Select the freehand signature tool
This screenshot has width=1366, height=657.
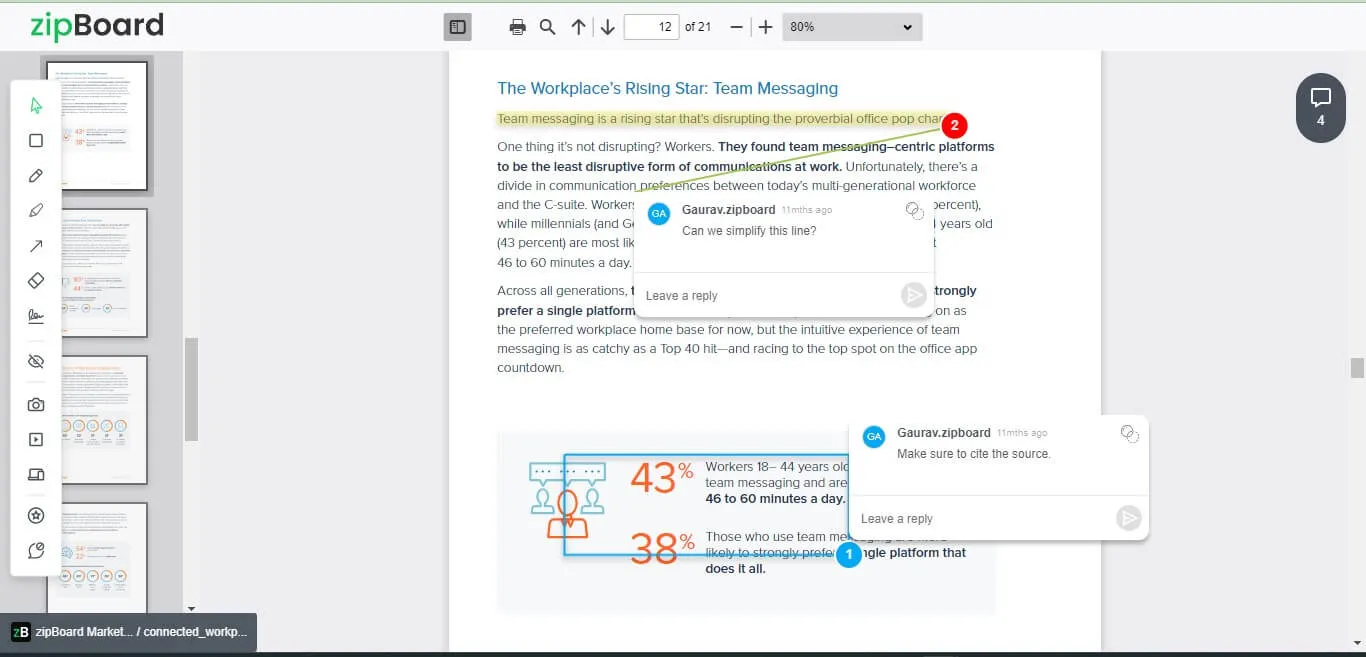36,315
